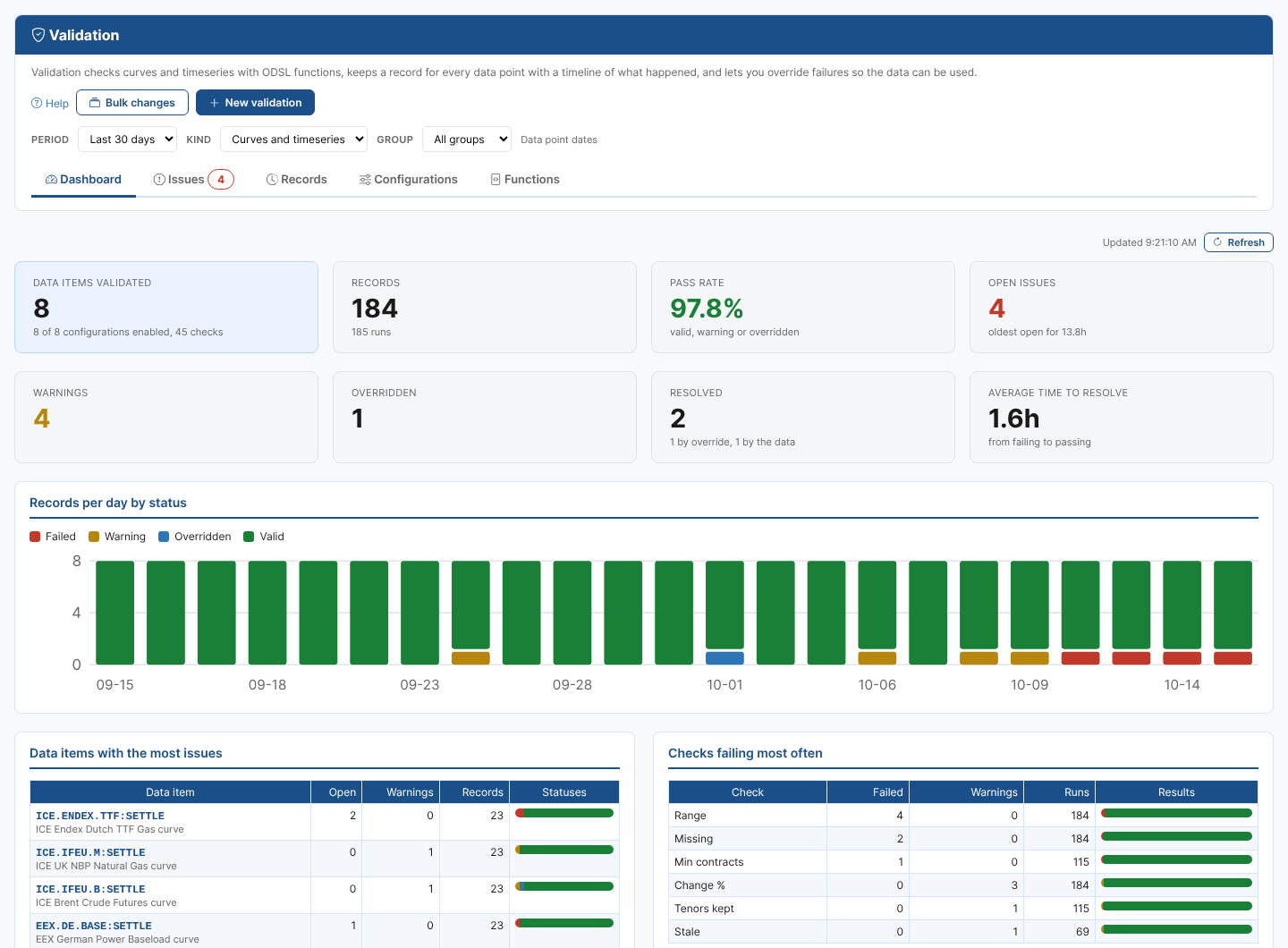Switch to the Dashboard tab
Viewport: 1288px width, 948px height.
[x=83, y=180]
